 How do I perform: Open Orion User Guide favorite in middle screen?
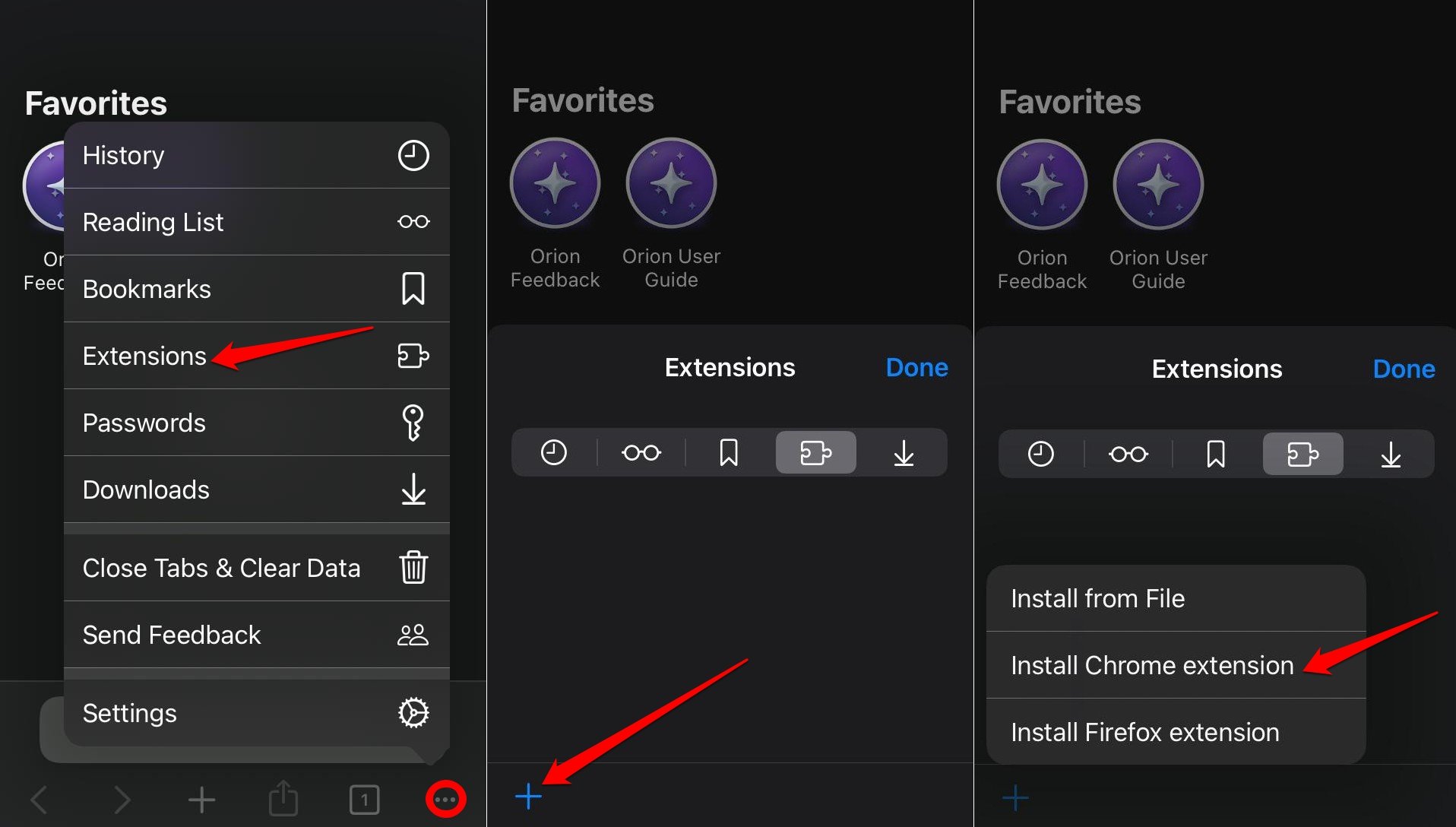click(x=672, y=214)
